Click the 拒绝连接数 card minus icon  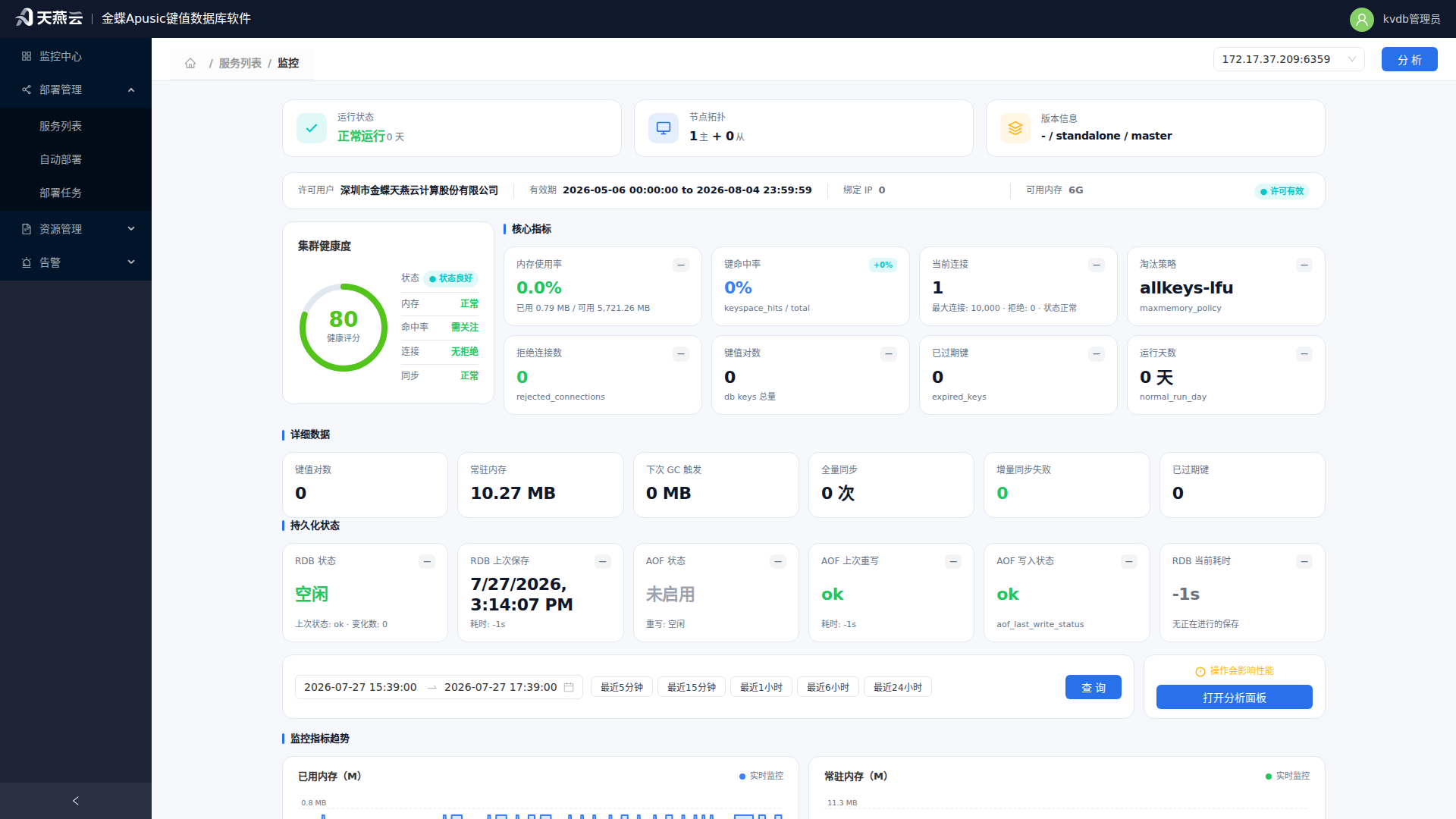[x=681, y=353]
